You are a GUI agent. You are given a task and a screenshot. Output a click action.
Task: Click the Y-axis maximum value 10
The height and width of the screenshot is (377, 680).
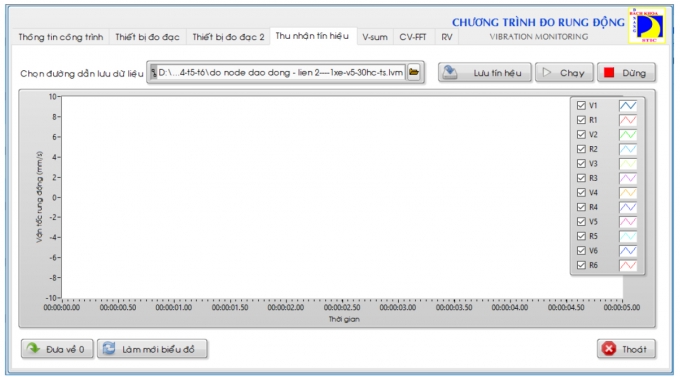tap(52, 96)
